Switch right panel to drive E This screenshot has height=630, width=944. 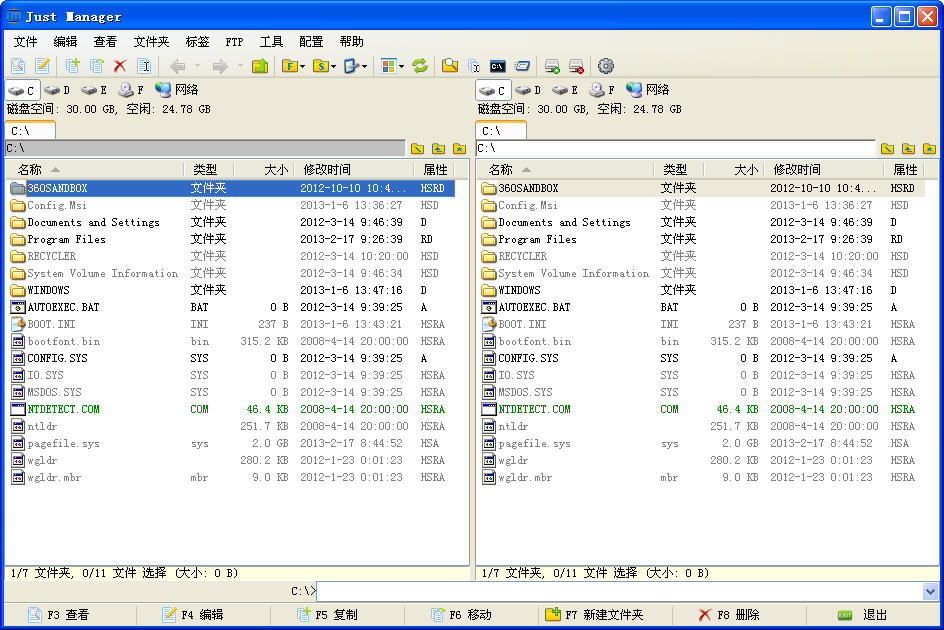pyautogui.click(x=565, y=90)
